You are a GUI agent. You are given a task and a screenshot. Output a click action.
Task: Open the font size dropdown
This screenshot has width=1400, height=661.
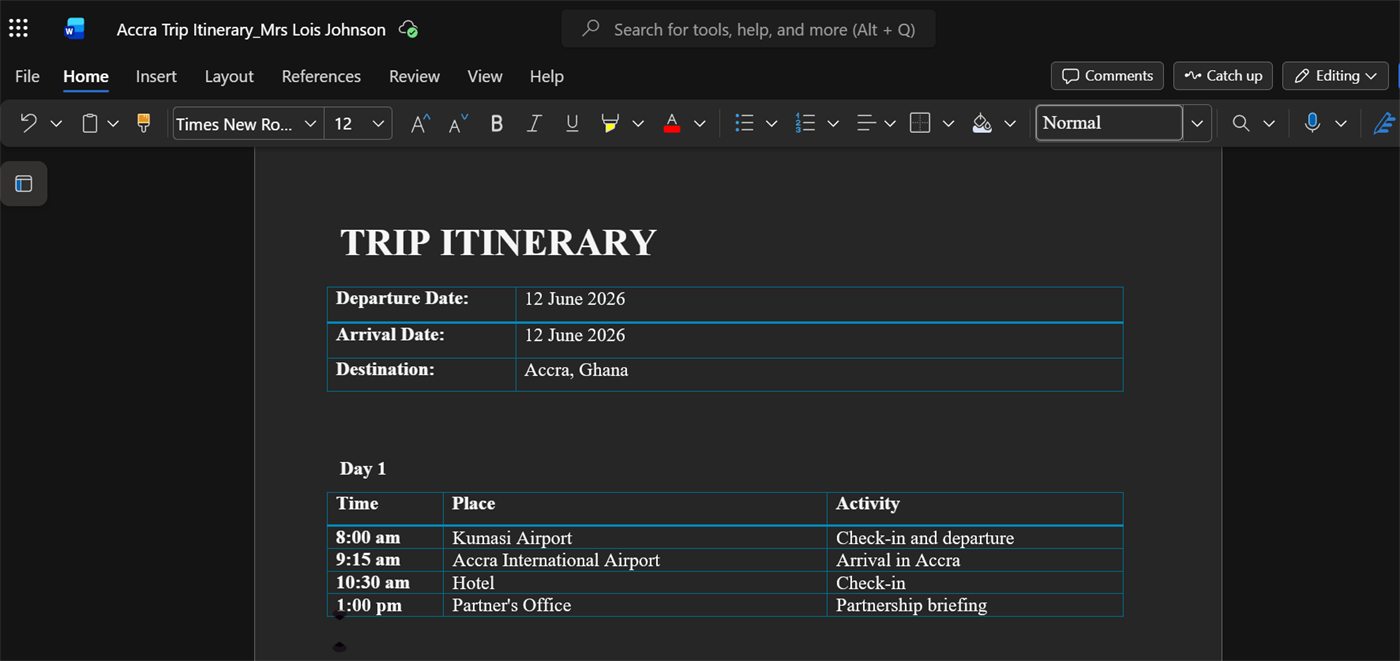click(378, 123)
